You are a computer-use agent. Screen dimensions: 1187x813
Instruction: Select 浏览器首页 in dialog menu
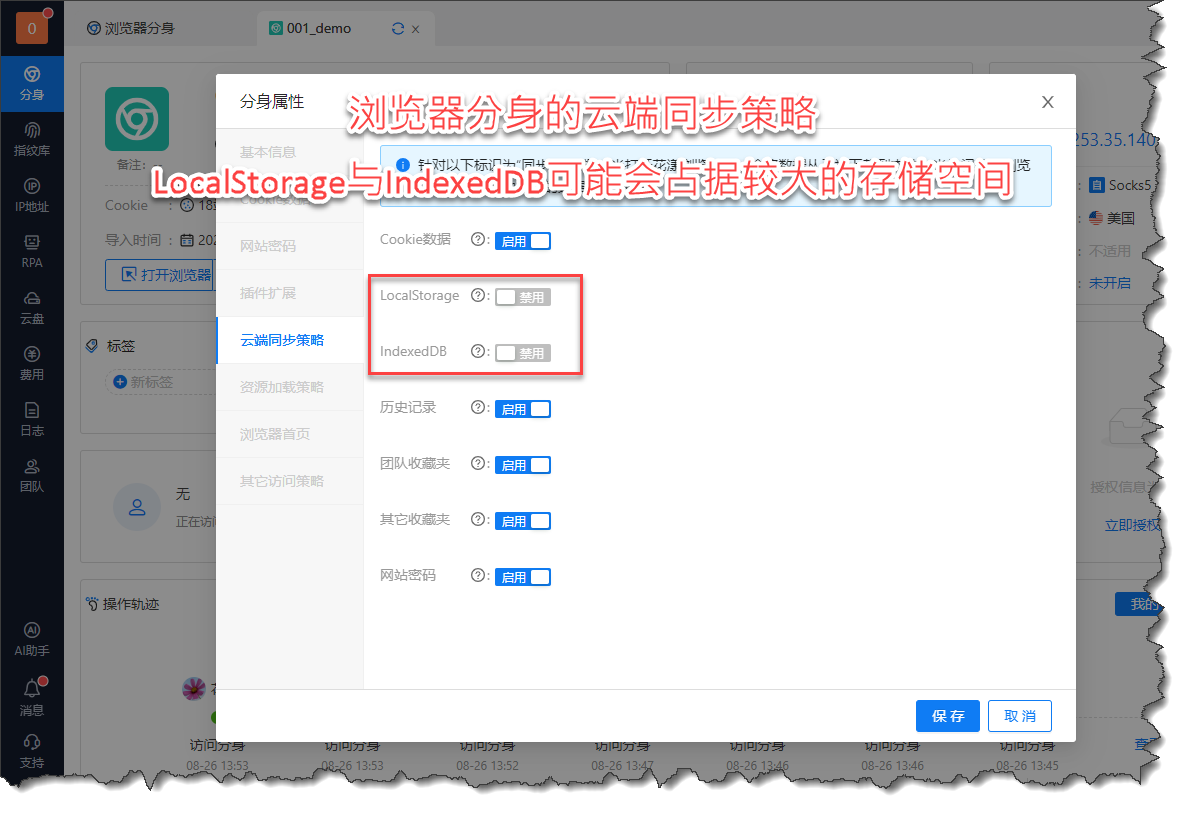(x=290, y=434)
